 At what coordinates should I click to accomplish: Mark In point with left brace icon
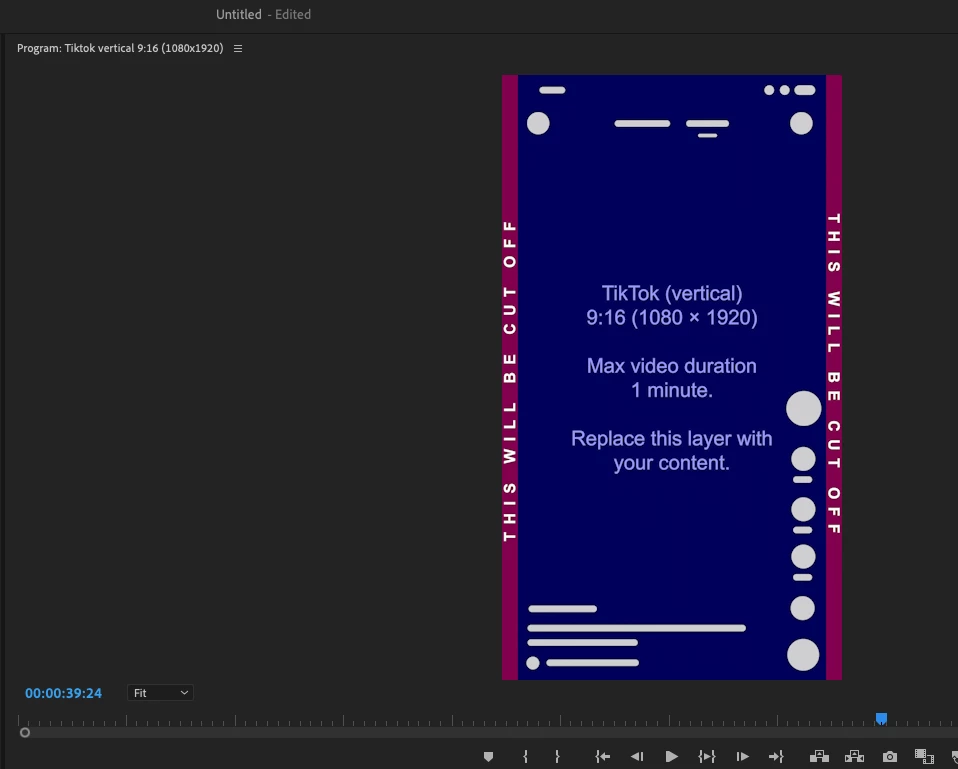[x=525, y=757]
